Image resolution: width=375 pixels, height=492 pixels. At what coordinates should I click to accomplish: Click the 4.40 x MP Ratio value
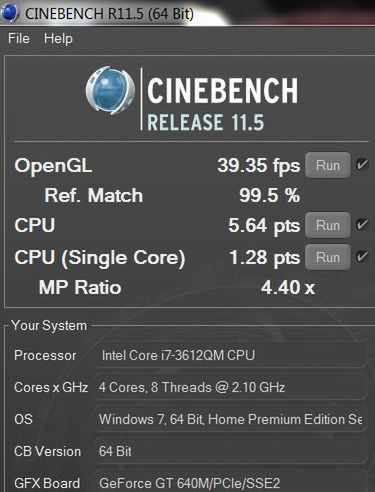pos(288,287)
